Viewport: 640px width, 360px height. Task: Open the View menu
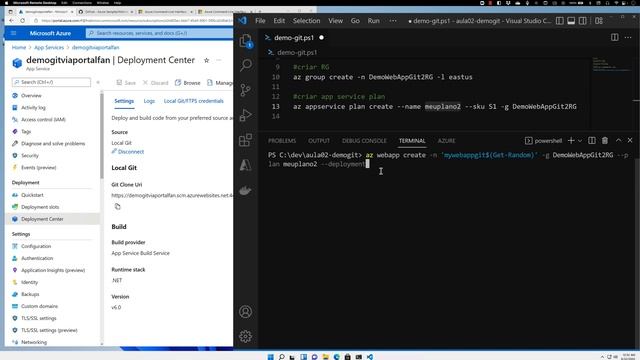pos(336,21)
